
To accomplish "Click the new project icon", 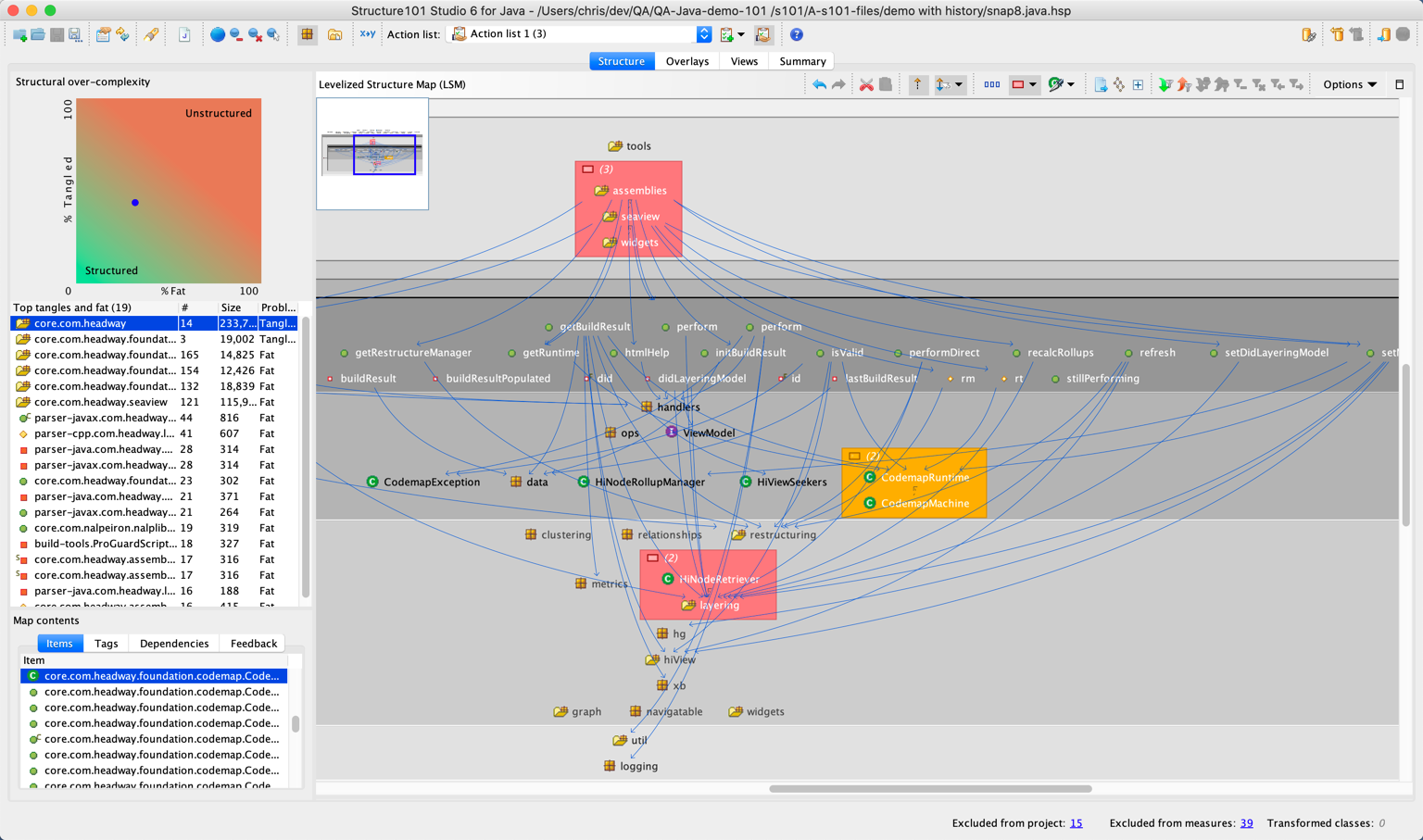I will tap(19, 34).
